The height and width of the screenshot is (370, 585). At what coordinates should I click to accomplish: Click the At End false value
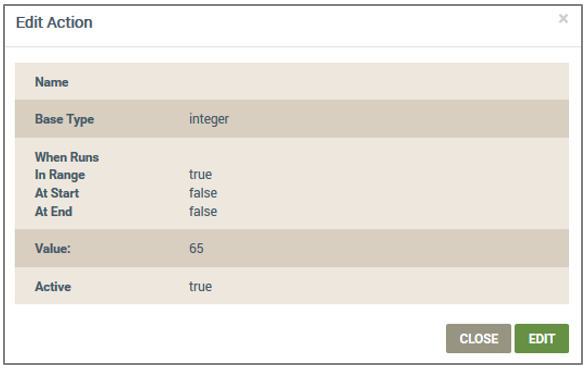(x=203, y=211)
